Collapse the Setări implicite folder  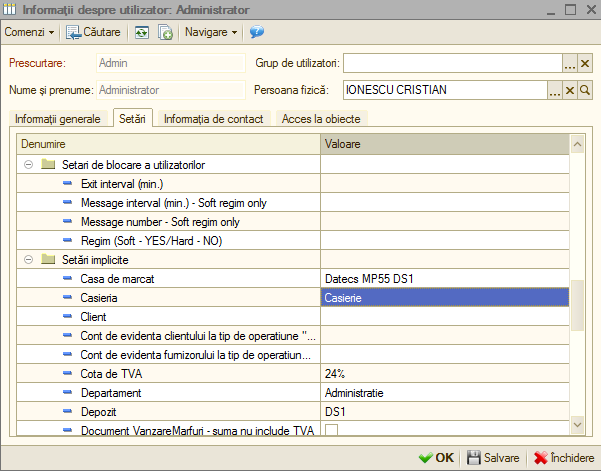point(28,260)
